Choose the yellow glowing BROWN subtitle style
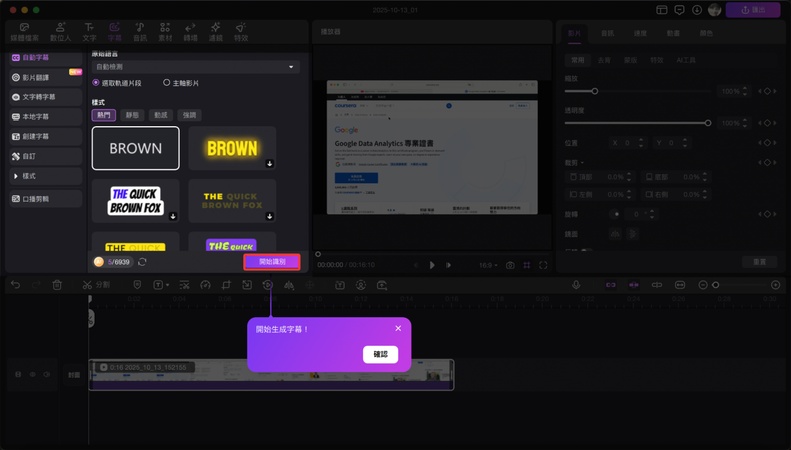Image resolution: width=791 pixels, height=450 pixels. pos(232,148)
